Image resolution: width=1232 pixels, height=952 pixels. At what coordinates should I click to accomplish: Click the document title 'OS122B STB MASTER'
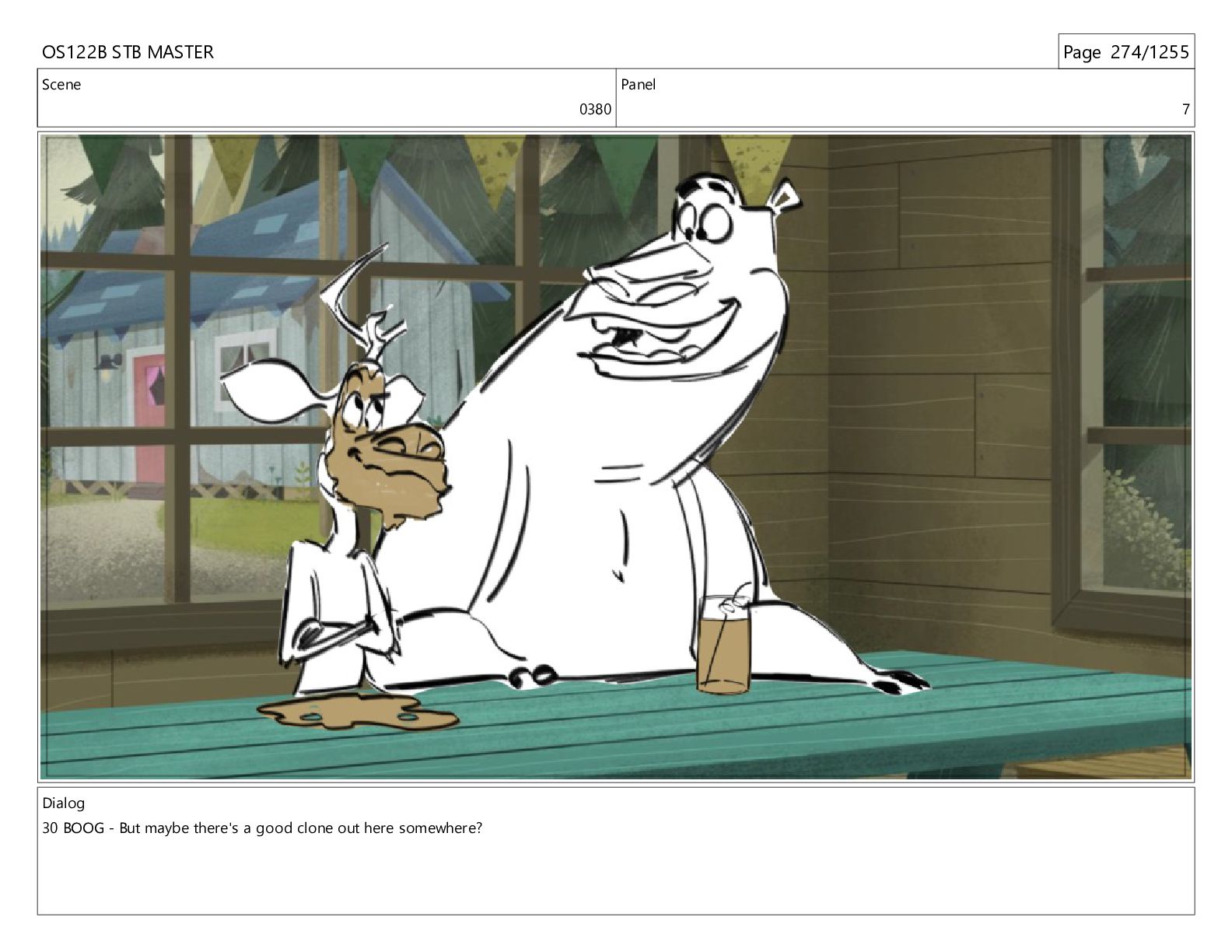click(128, 52)
